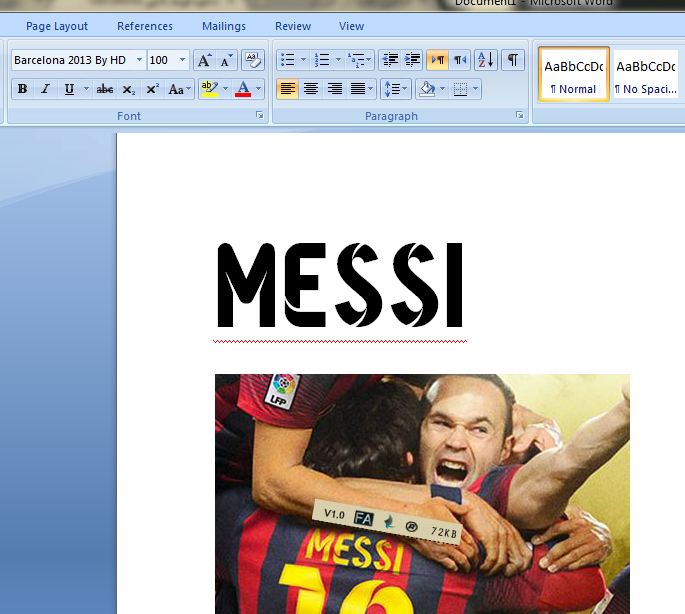
Task: Justify the paragraph text
Action: (x=358, y=89)
